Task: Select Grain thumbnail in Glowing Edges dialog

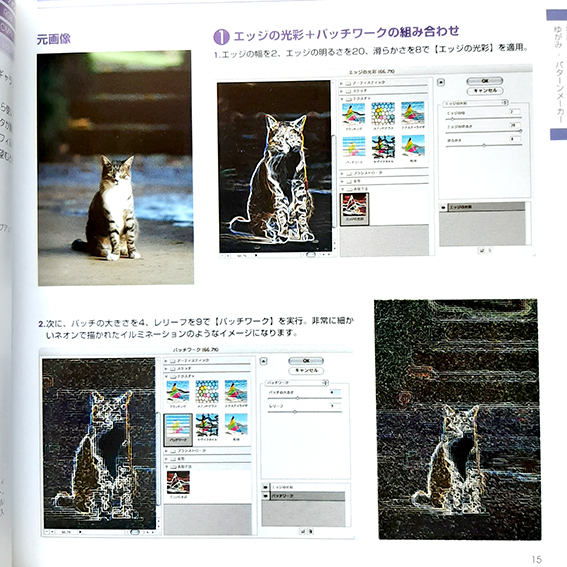Action: coord(413,146)
